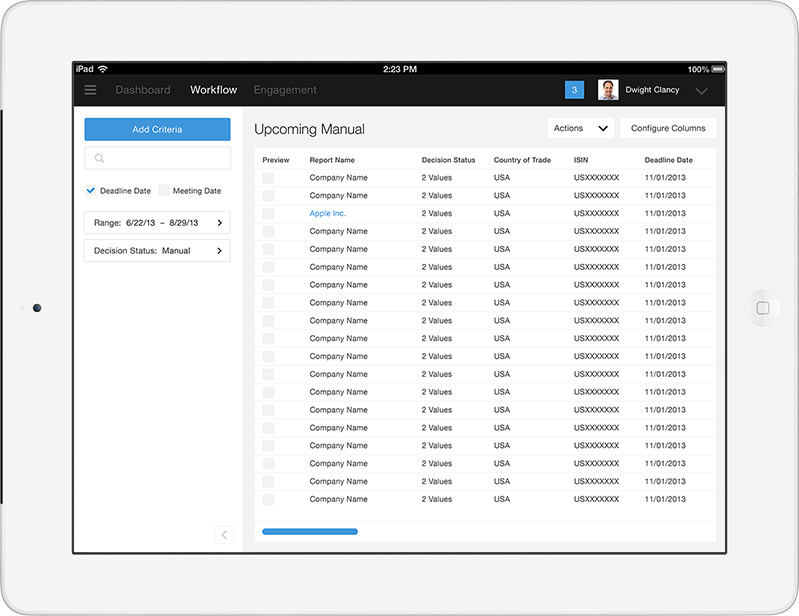Click the search magnifier icon
Screen dimensions: 799x616
click(x=99, y=158)
